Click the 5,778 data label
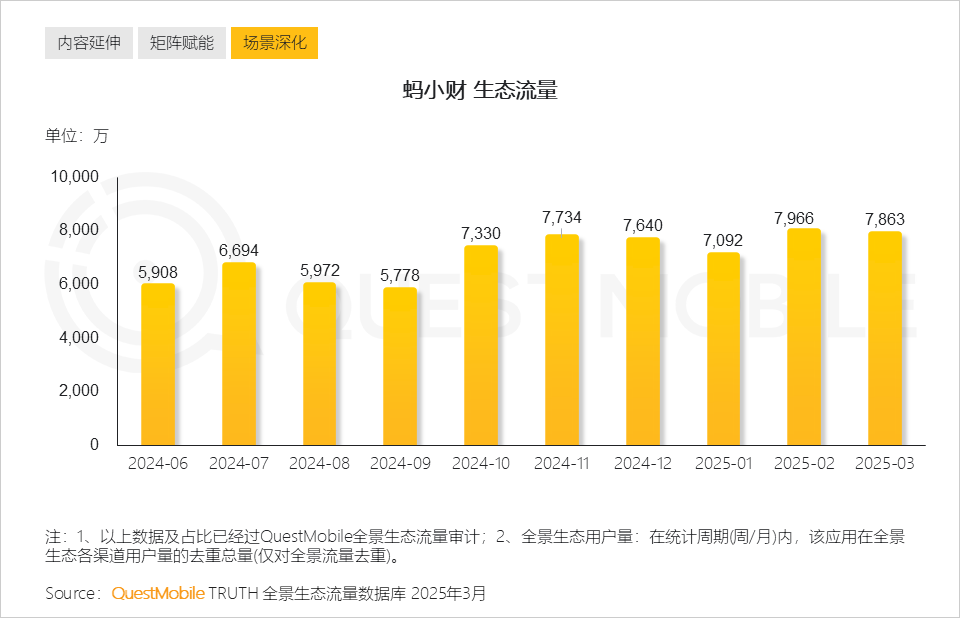 pyautogui.click(x=400, y=275)
